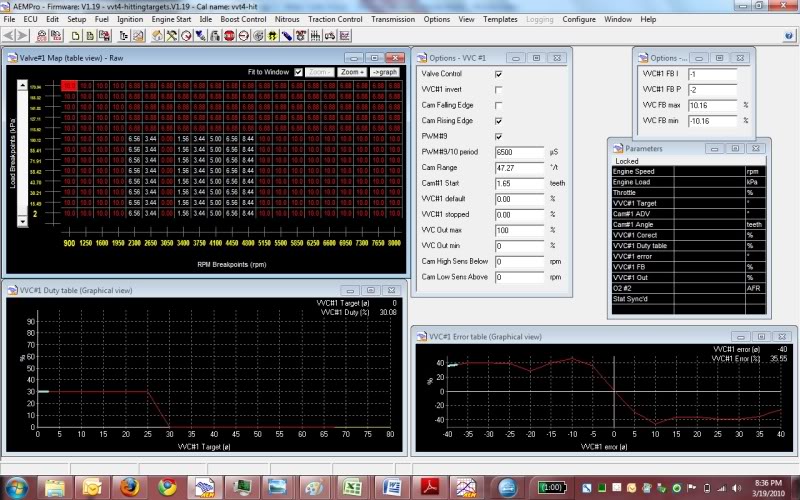Click the 8000 RPM breakpoint label
Viewport: 800px width, 500px height.
[394, 243]
